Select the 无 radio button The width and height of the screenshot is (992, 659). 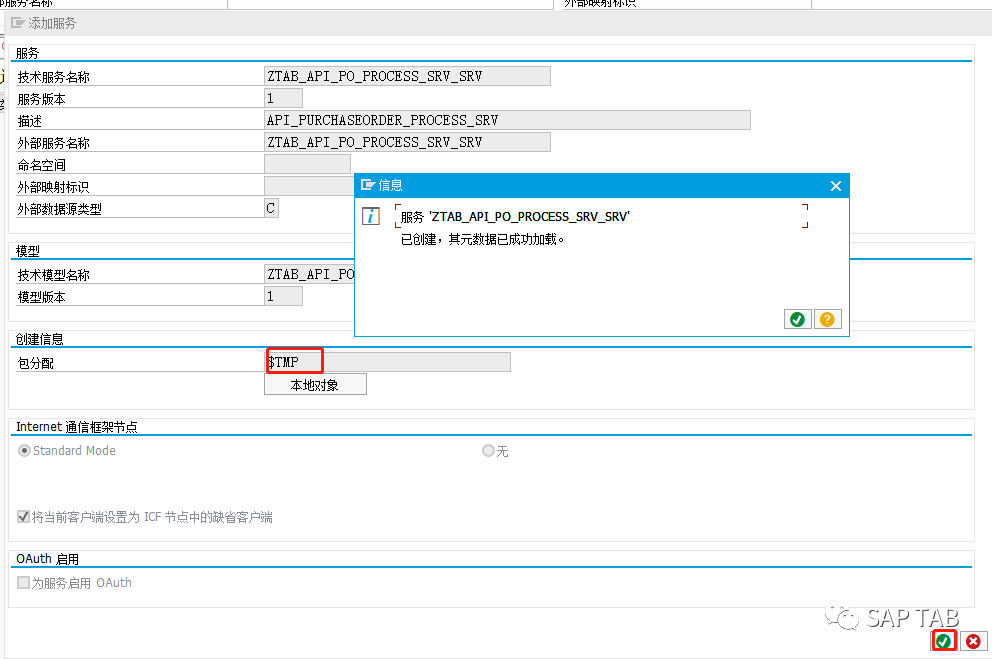point(488,450)
